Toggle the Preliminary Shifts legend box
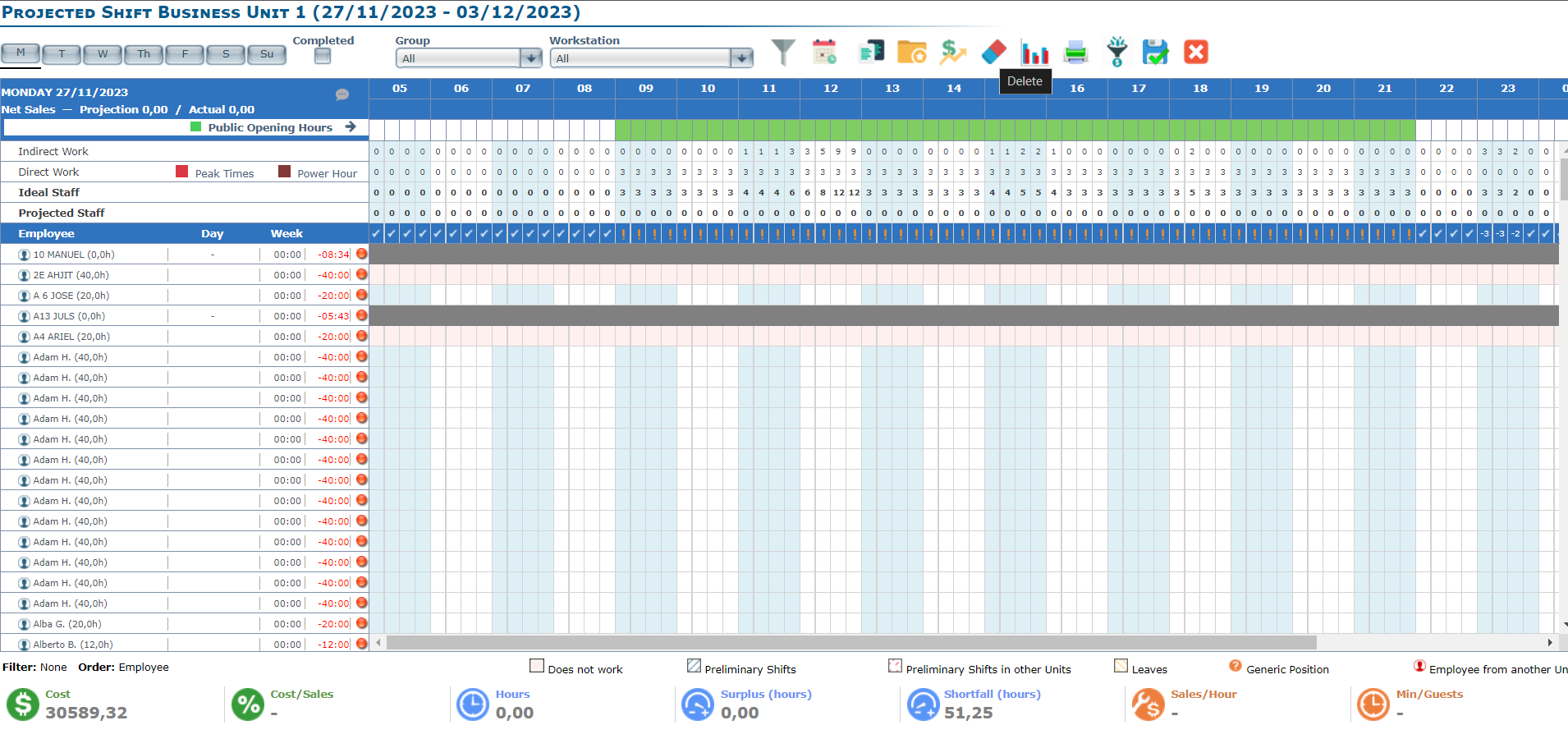Image resolution: width=1568 pixels, height=748 pixels. tap(694, 666)
